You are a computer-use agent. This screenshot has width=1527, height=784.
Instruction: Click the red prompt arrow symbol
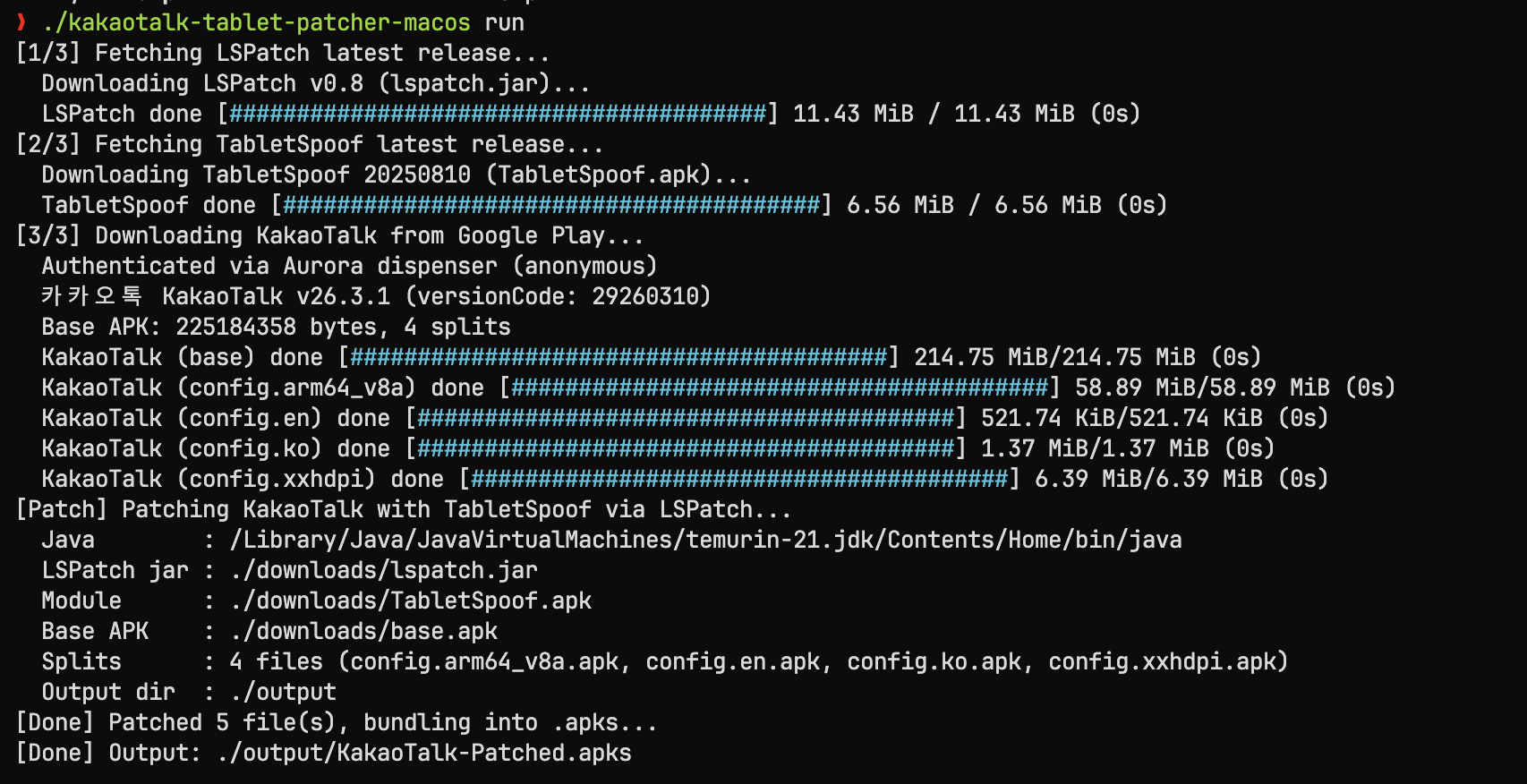click(21, 22)
